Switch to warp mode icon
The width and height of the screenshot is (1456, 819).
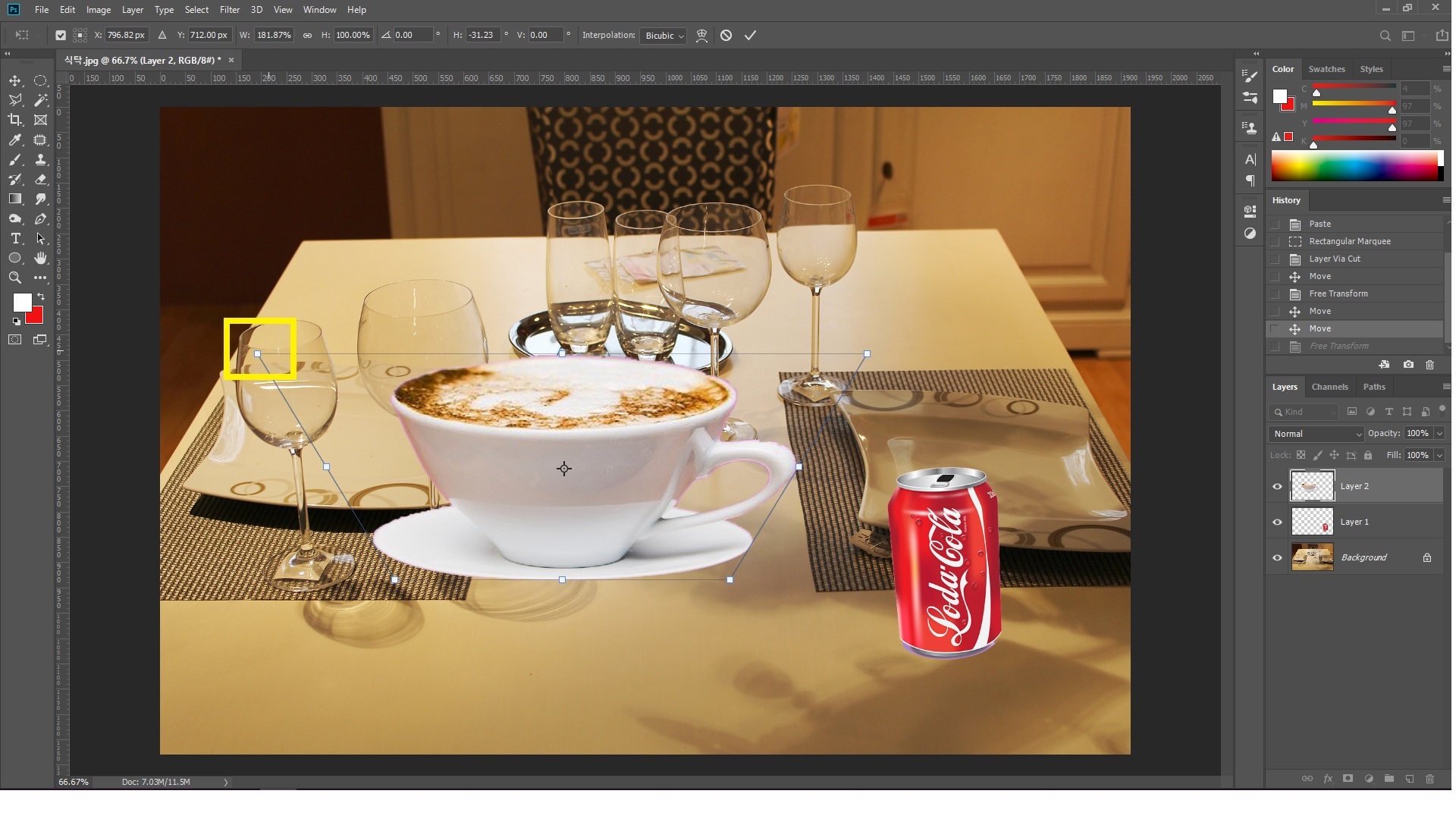pos(701,36)
